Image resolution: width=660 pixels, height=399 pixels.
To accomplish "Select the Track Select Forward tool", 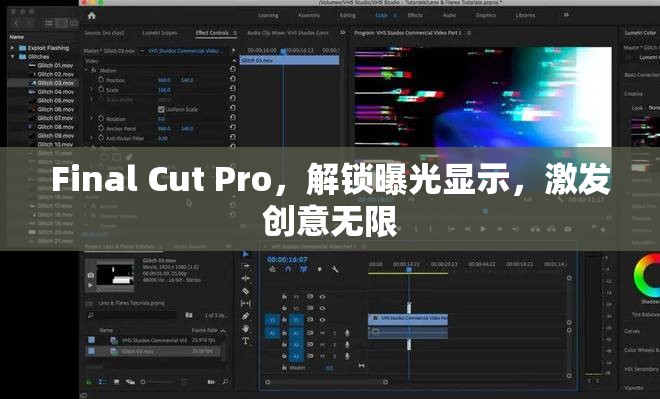I will pos(246,266).
